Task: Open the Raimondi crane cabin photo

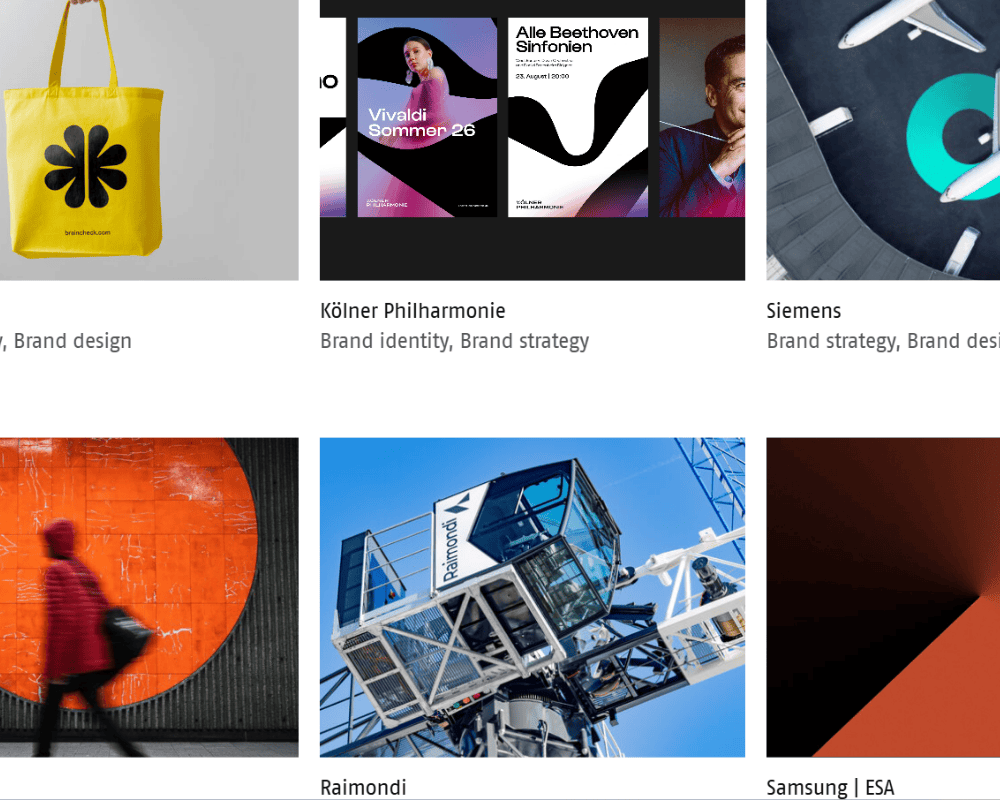Action: click(x=532, y=597)
